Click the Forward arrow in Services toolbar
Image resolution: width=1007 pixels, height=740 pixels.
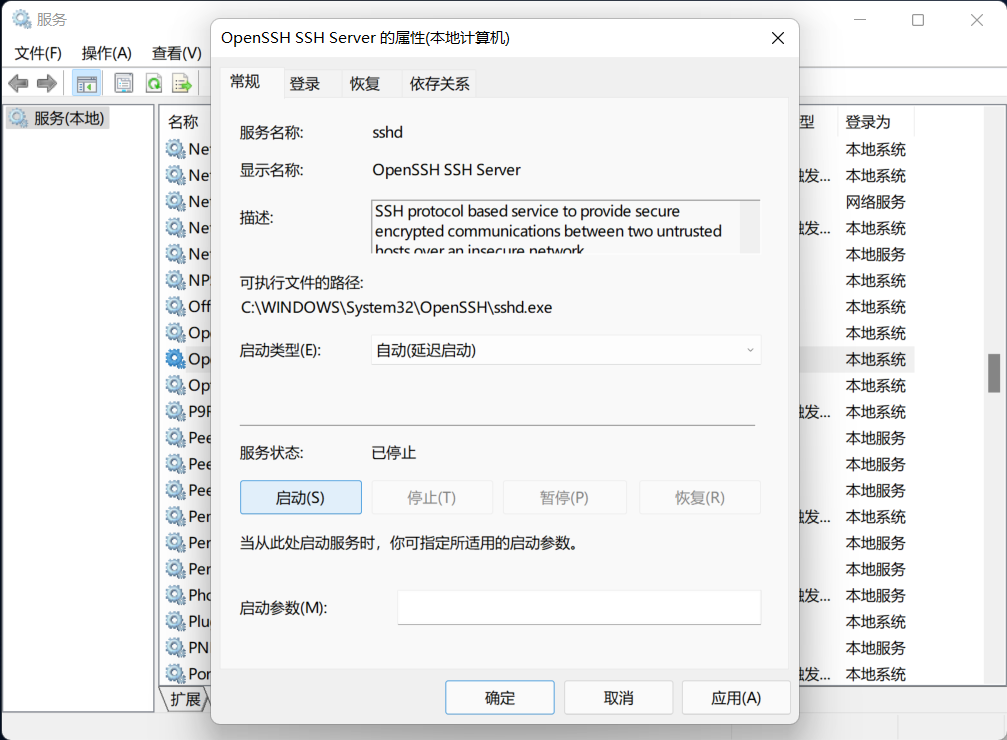pos(46,83)
